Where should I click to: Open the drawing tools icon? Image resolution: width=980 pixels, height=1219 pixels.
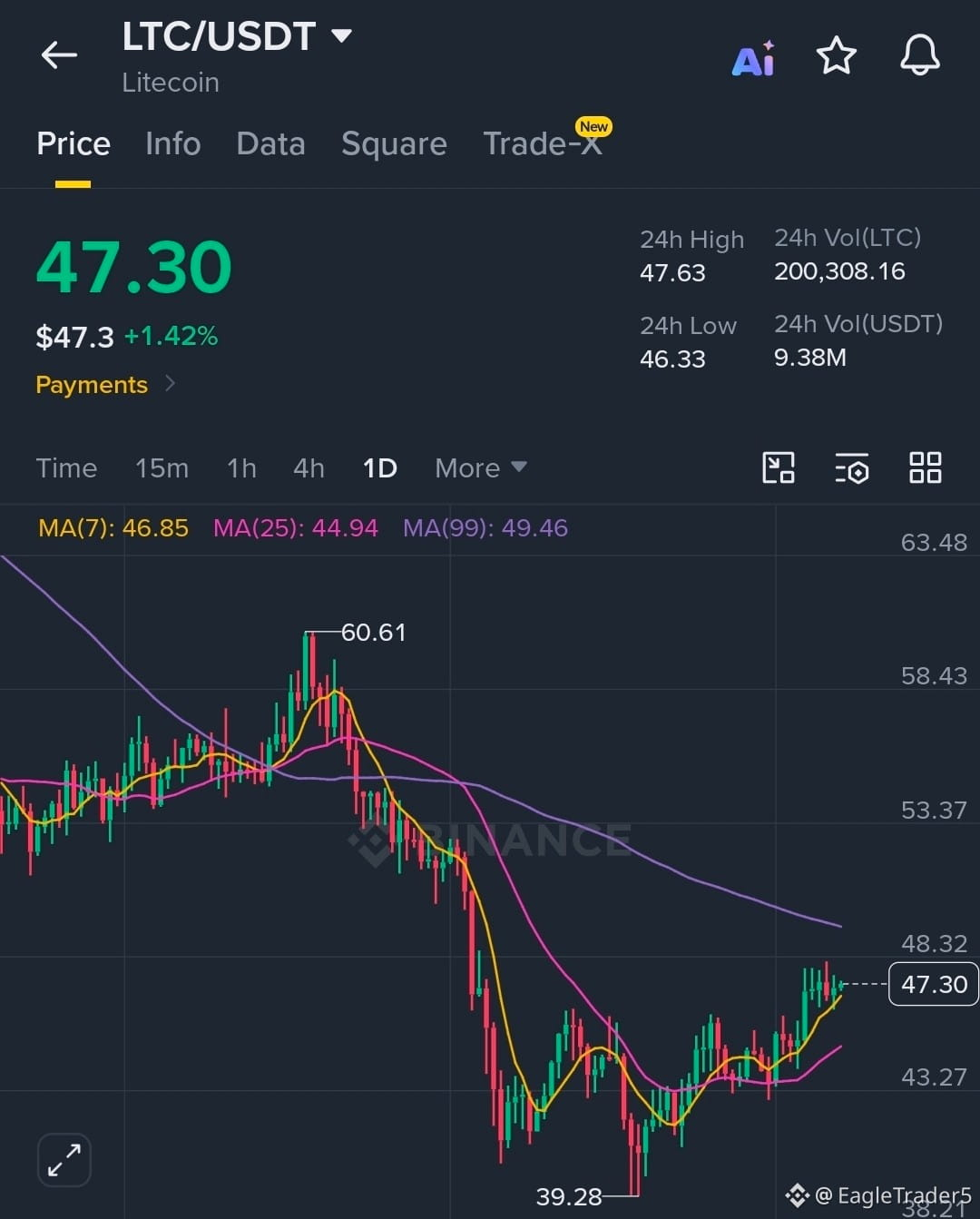tap(778, 467)
